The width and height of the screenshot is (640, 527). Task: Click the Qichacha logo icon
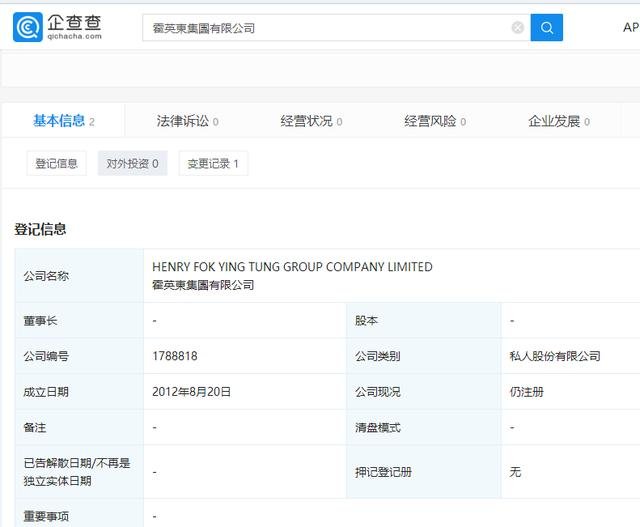(x=27, y=27)
